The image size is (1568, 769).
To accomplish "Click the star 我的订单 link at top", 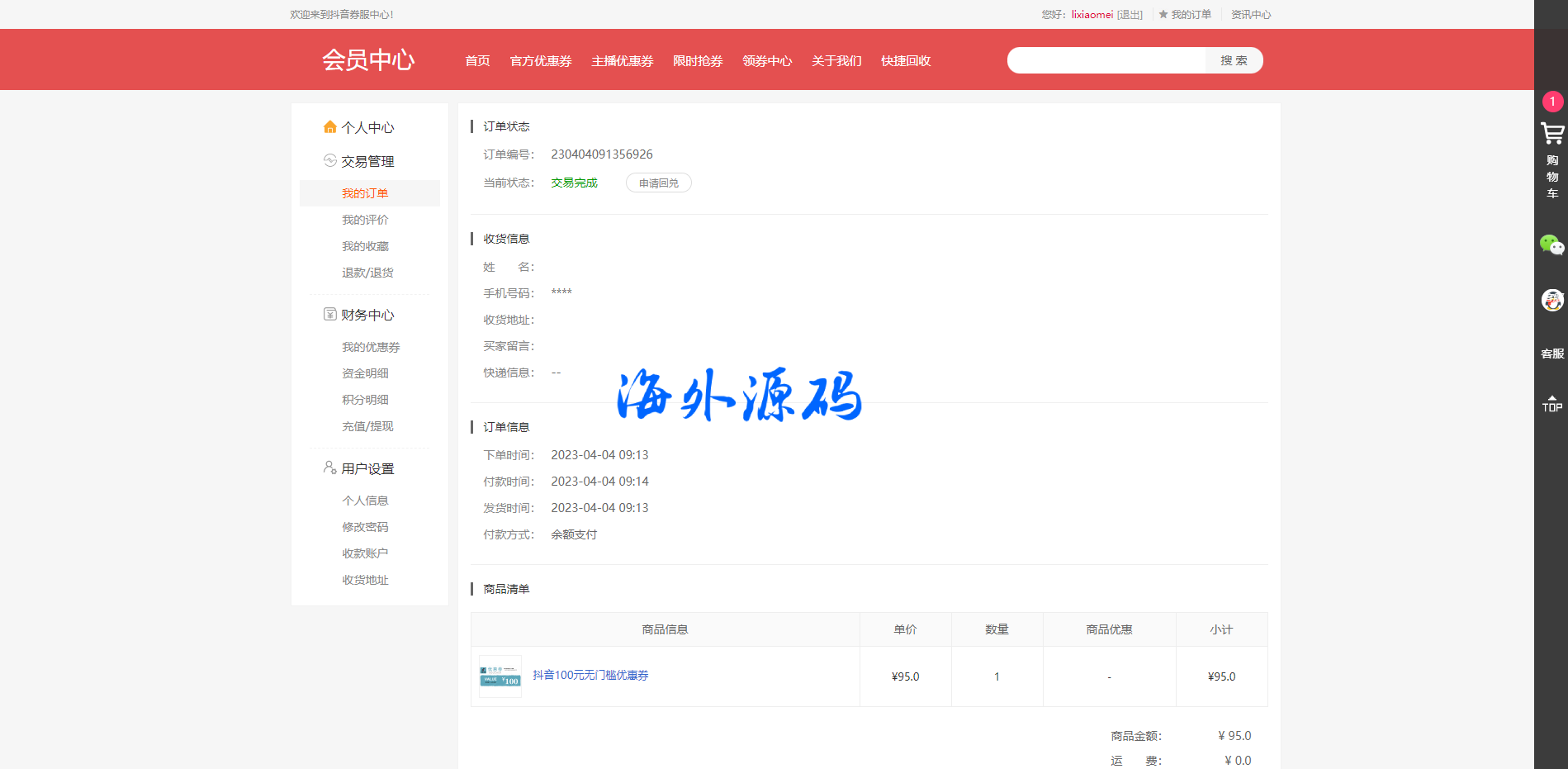I will (1185, 15).
